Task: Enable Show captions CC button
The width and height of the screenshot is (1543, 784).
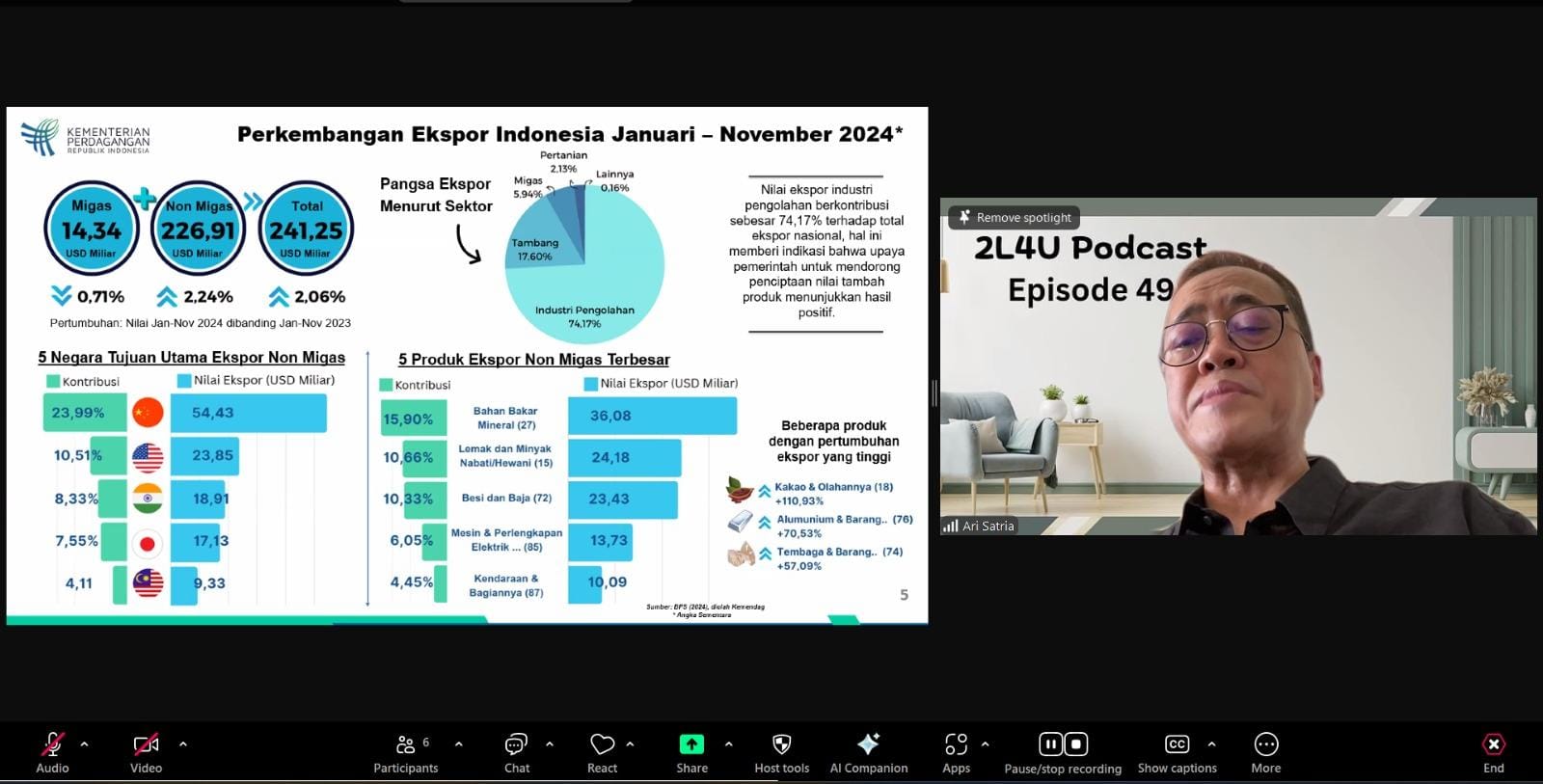Action: point(1177,744)
